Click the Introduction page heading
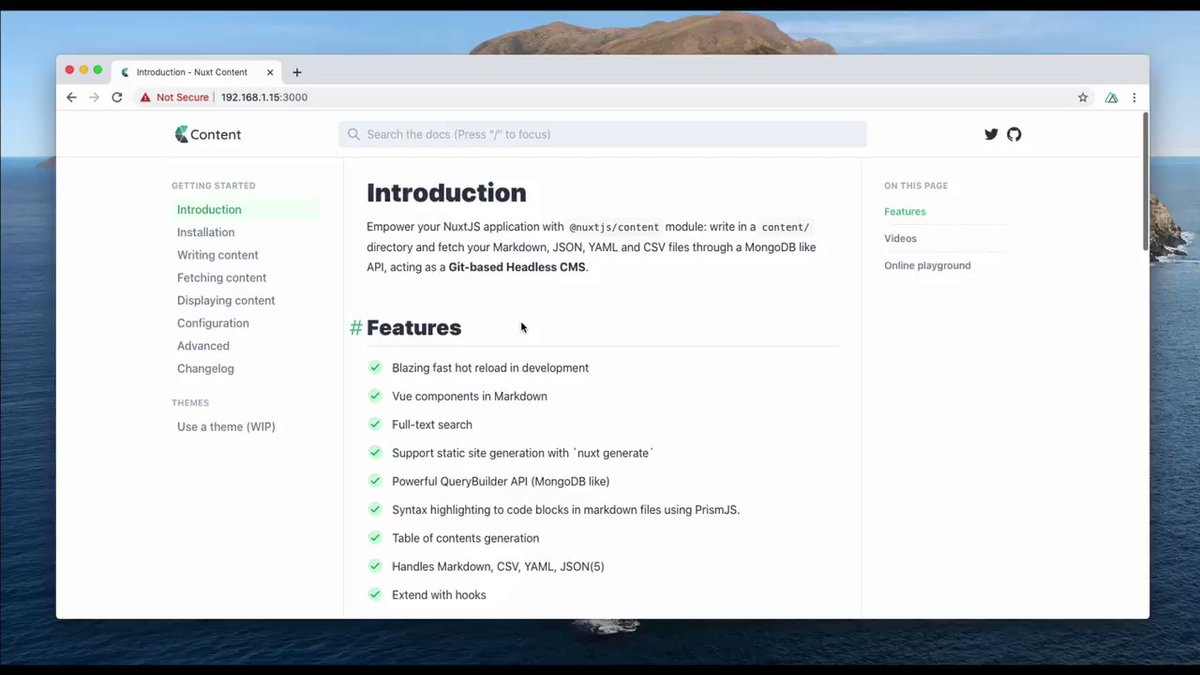This screenshot has height=675, width=1200. tap(446, 193)
